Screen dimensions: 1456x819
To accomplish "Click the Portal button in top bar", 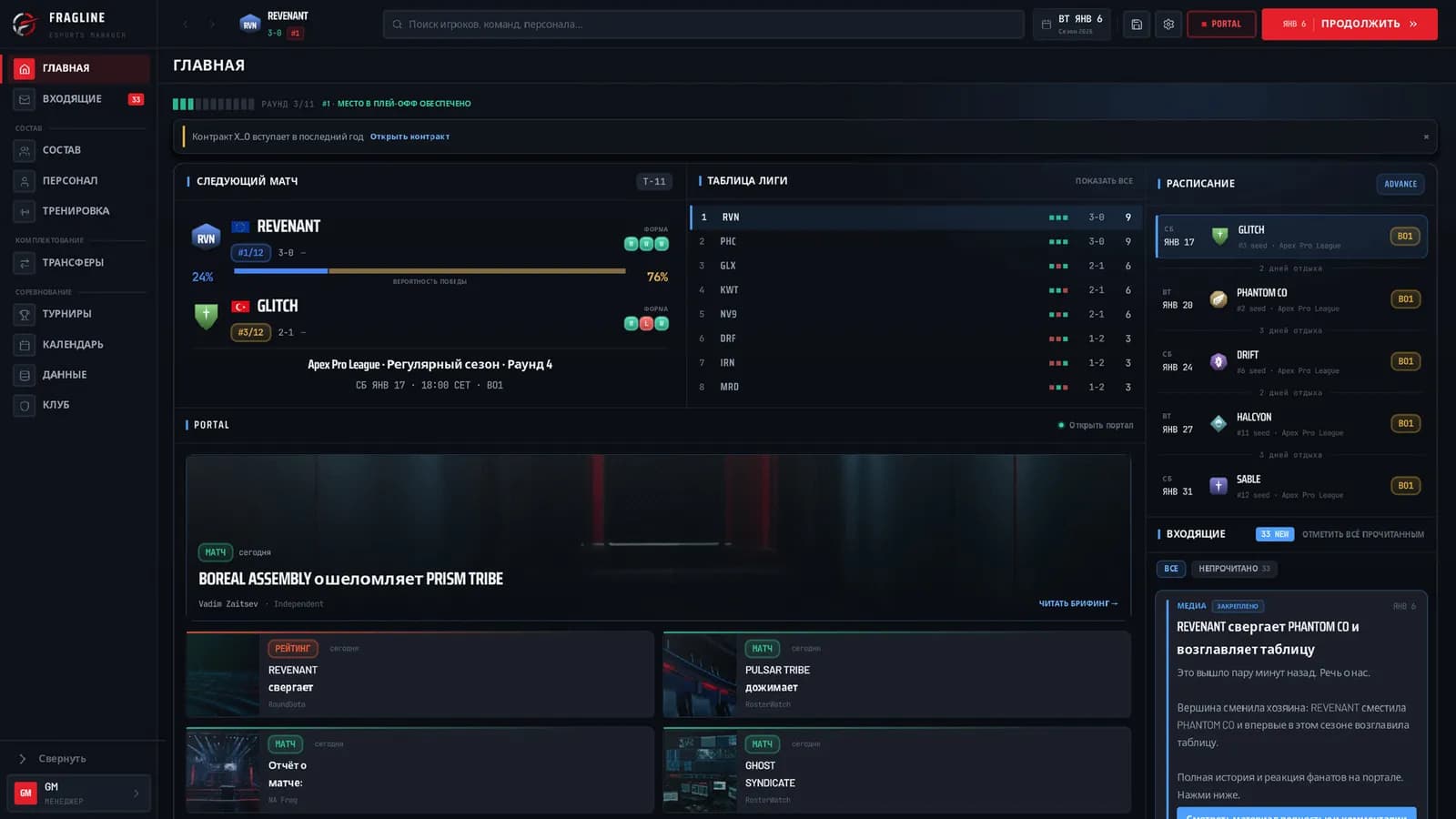I will (x=1221, y=25).
